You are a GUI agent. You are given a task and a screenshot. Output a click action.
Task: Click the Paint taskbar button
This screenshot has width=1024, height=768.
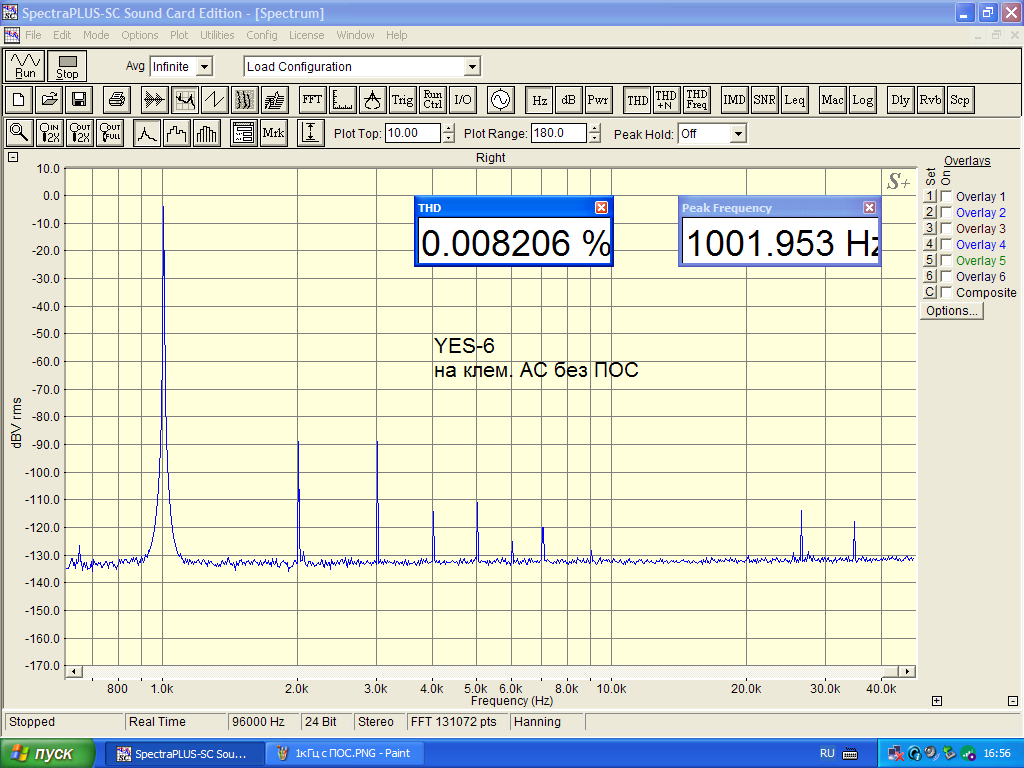coord(345,754)
